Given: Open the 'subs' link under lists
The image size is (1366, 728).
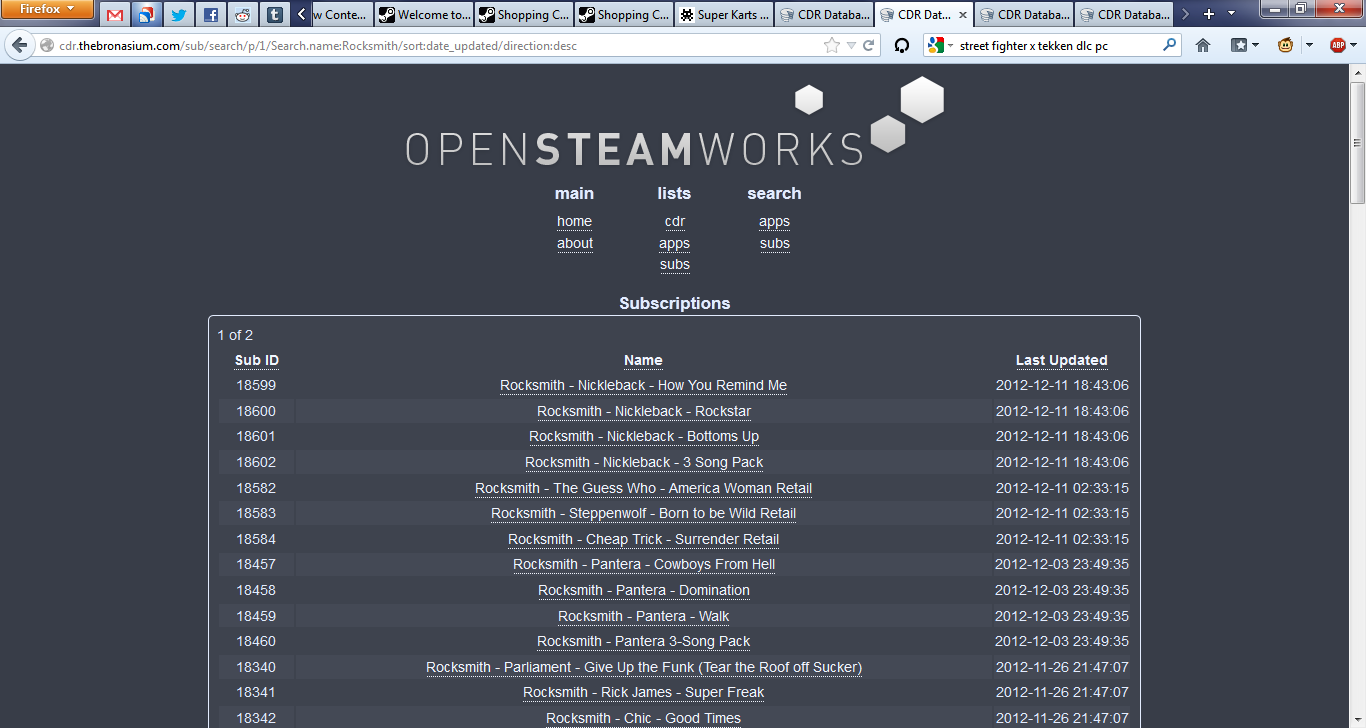Looking at the screenshot, I should [675, 265].
